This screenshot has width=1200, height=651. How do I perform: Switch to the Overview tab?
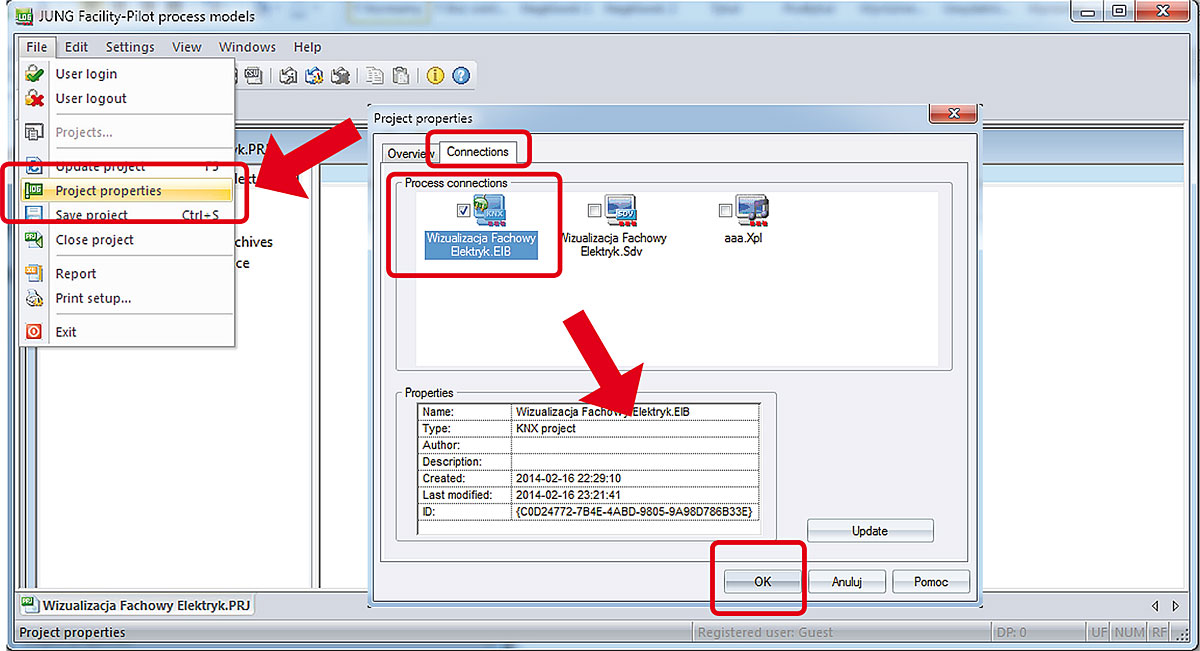(x=410, y=153)
